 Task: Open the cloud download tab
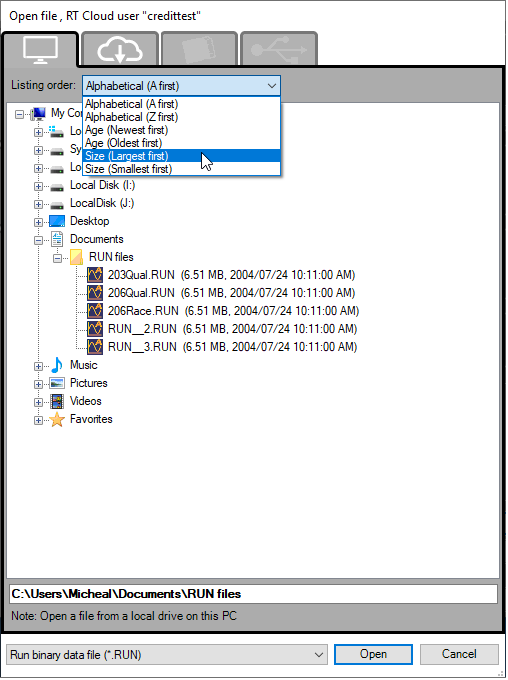(x=120, y=49)
